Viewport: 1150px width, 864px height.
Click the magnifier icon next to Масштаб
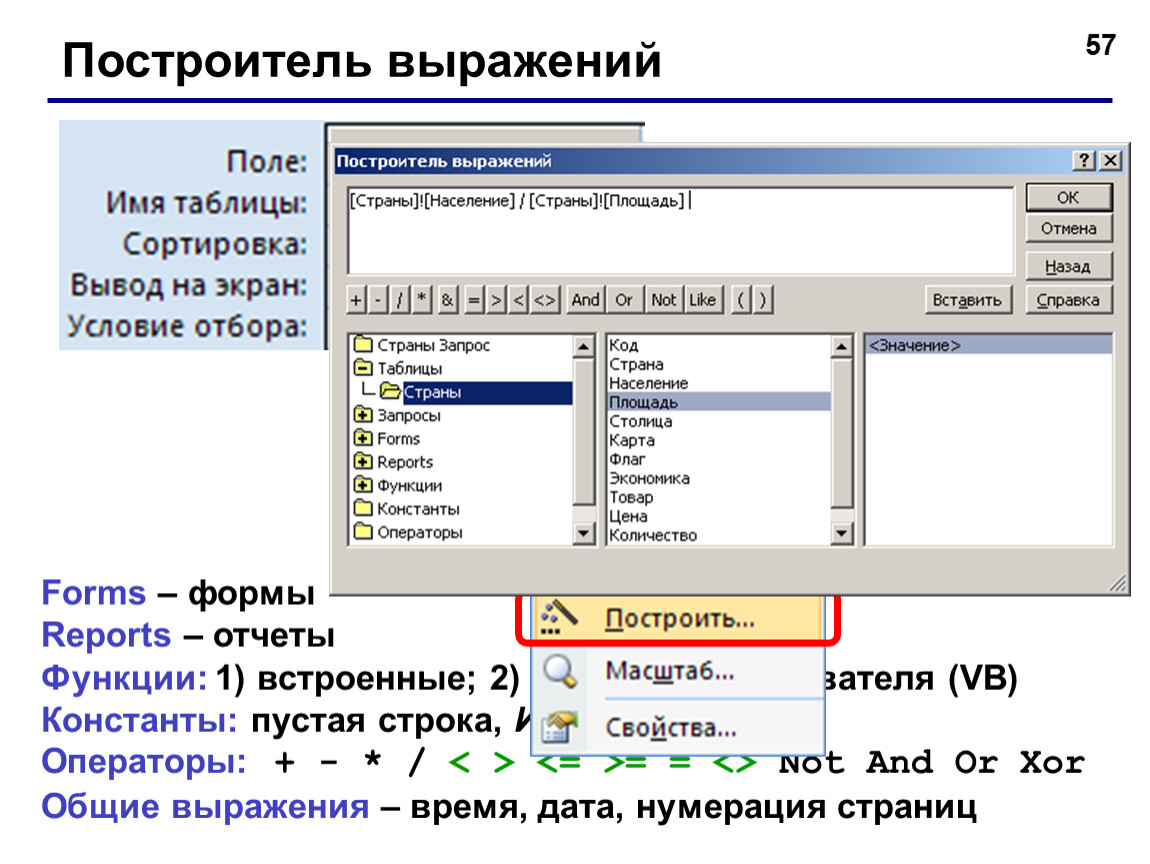tap(560, 671)
